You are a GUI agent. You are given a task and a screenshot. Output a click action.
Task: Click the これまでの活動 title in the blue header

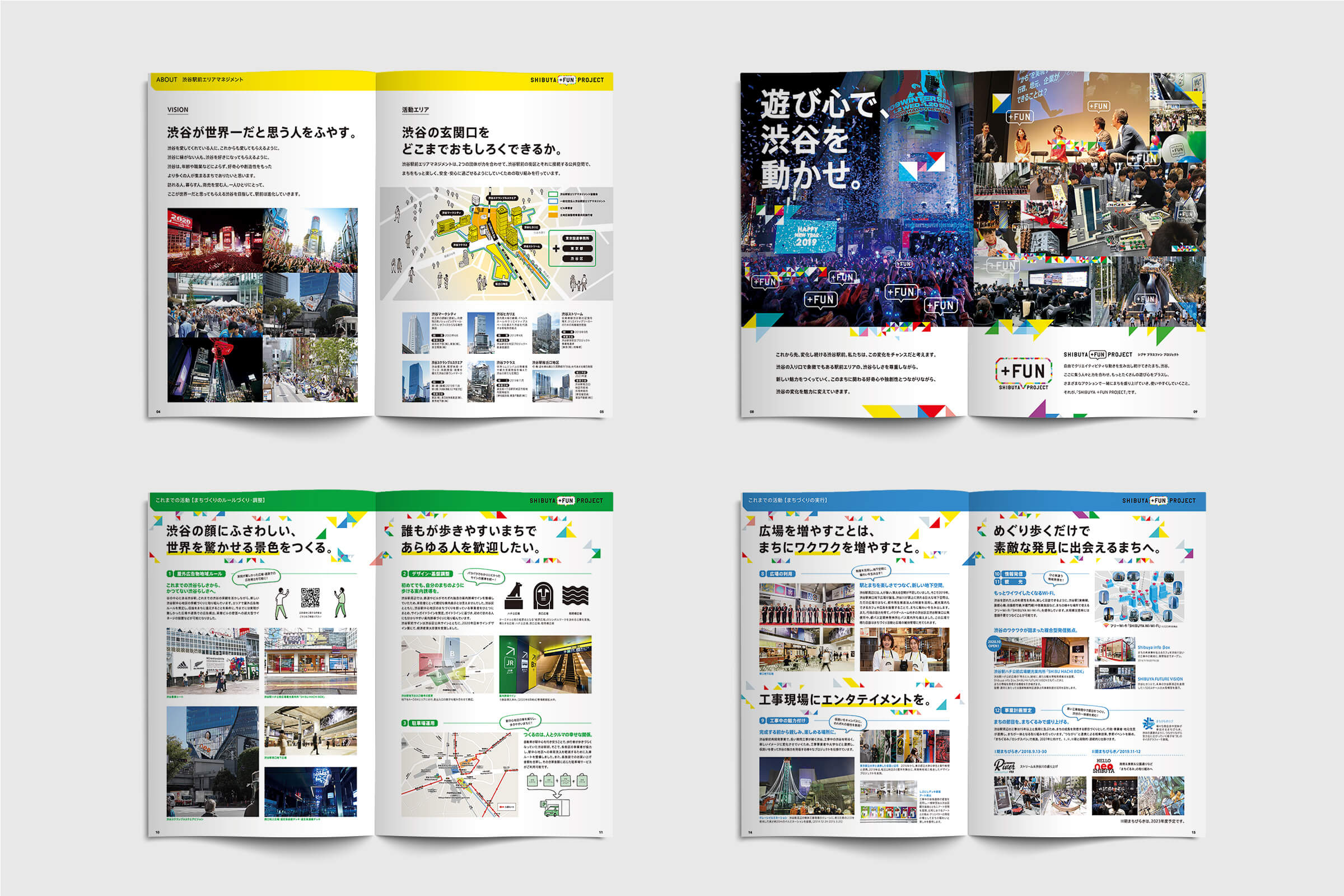pyautogui.click(x=787, y=500)
